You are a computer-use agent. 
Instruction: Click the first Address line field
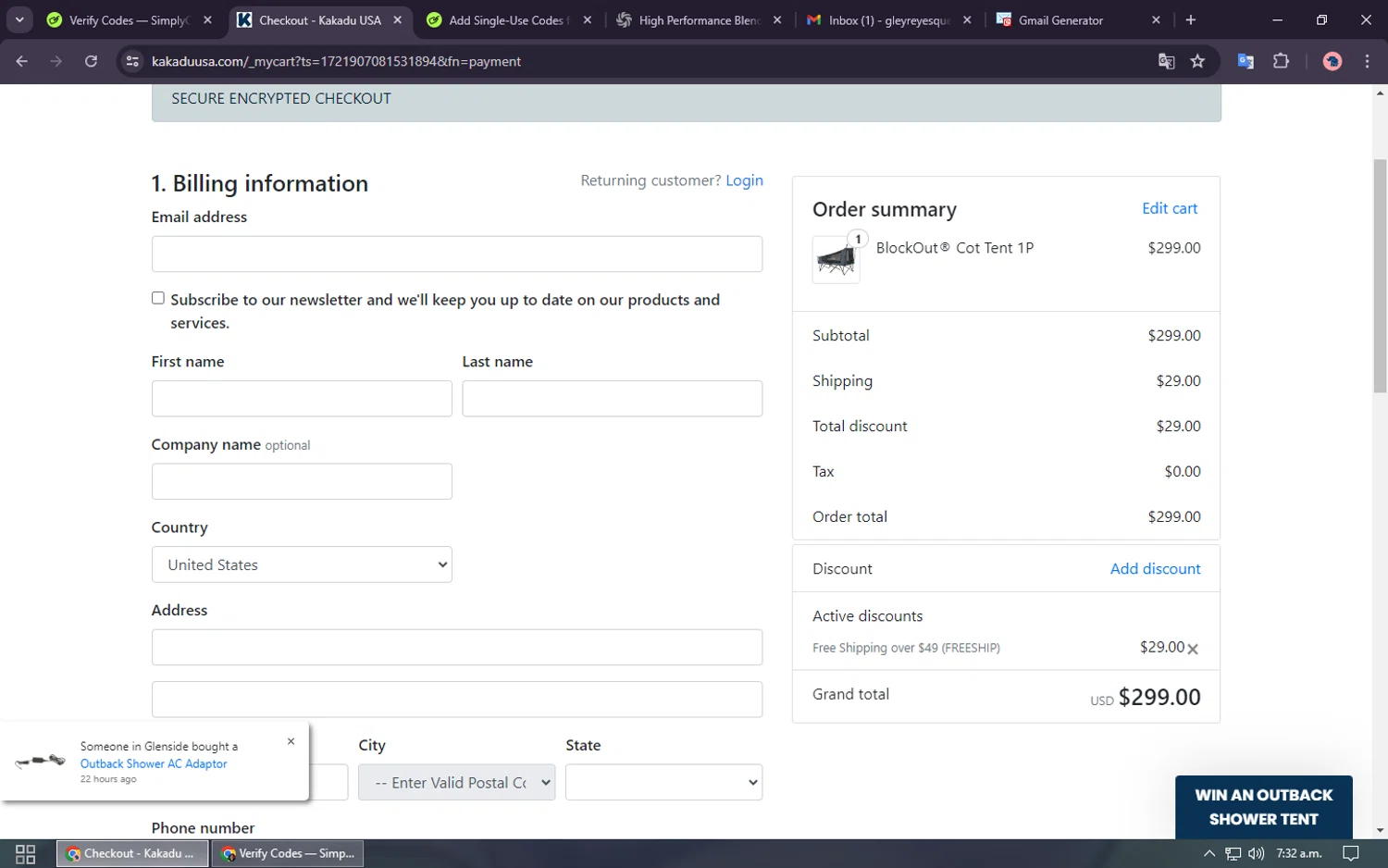tap(457, 647)
